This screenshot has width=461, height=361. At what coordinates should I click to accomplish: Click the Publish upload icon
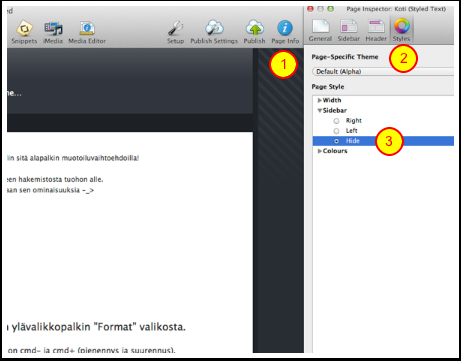pyautogui.click(x=254, y=32)
